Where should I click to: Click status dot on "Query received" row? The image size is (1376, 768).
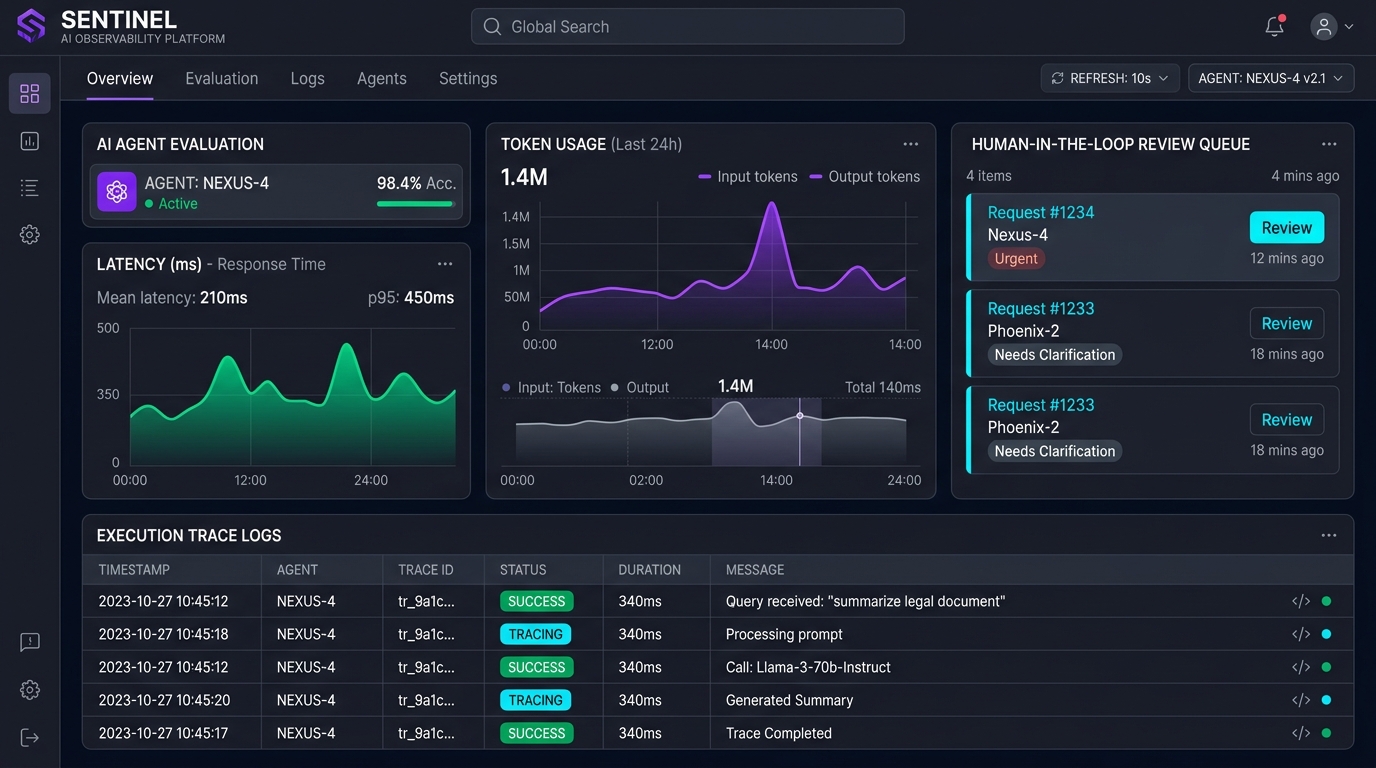pos(1326,601)
